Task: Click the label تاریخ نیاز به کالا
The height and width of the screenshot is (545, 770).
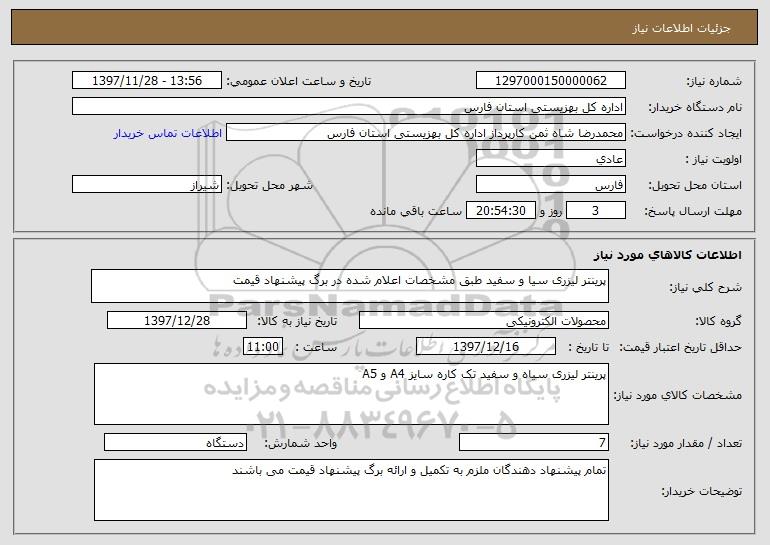Action: click(x=298, y=321)
